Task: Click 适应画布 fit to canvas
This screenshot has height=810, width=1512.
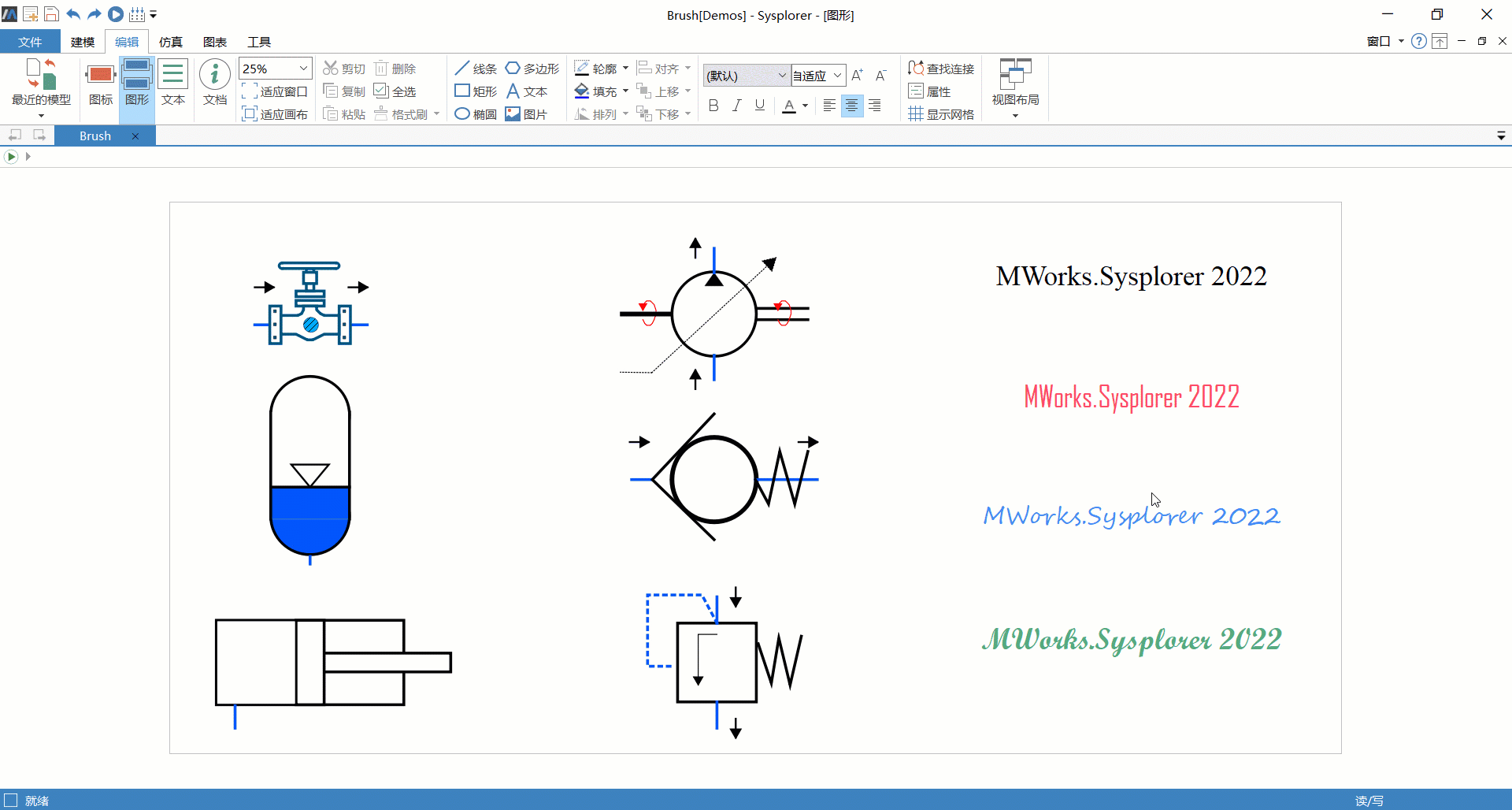Action: pyautogui.click(x=275, y=114)
